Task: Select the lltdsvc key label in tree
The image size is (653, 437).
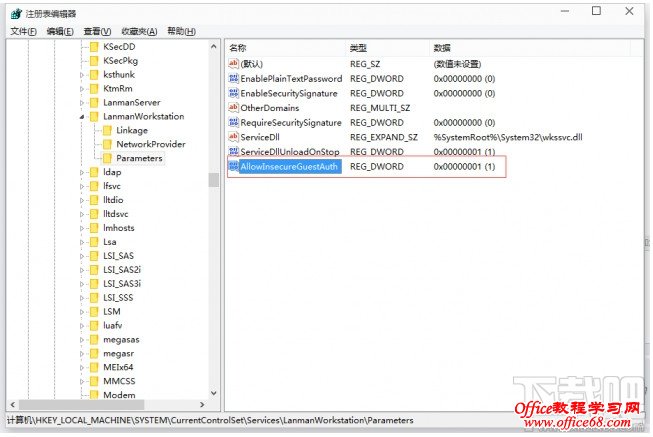Action: pyautogui.click(x=115, y=214)
